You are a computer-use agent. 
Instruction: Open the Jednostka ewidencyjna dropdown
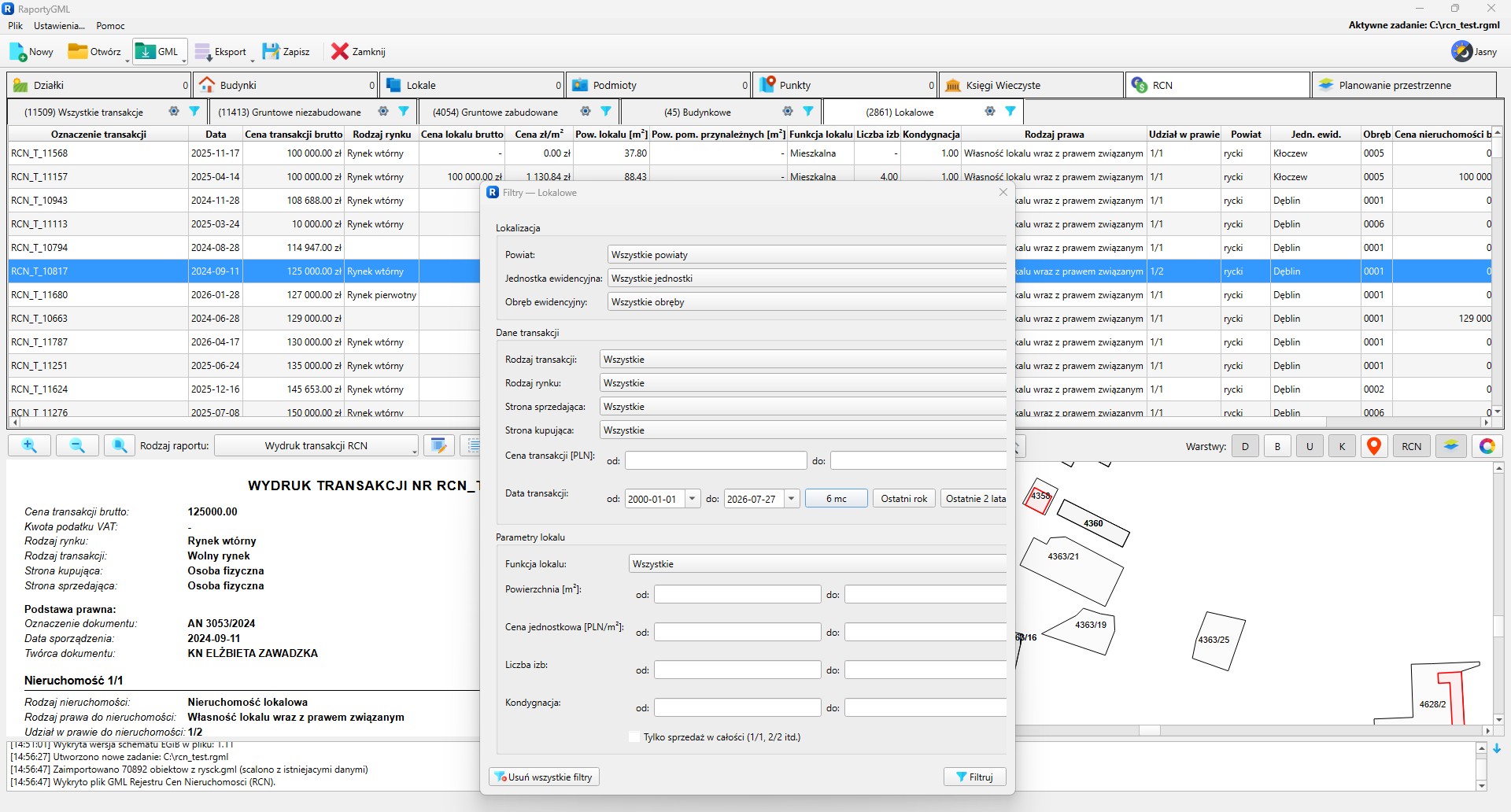click(x=807, y=279)
